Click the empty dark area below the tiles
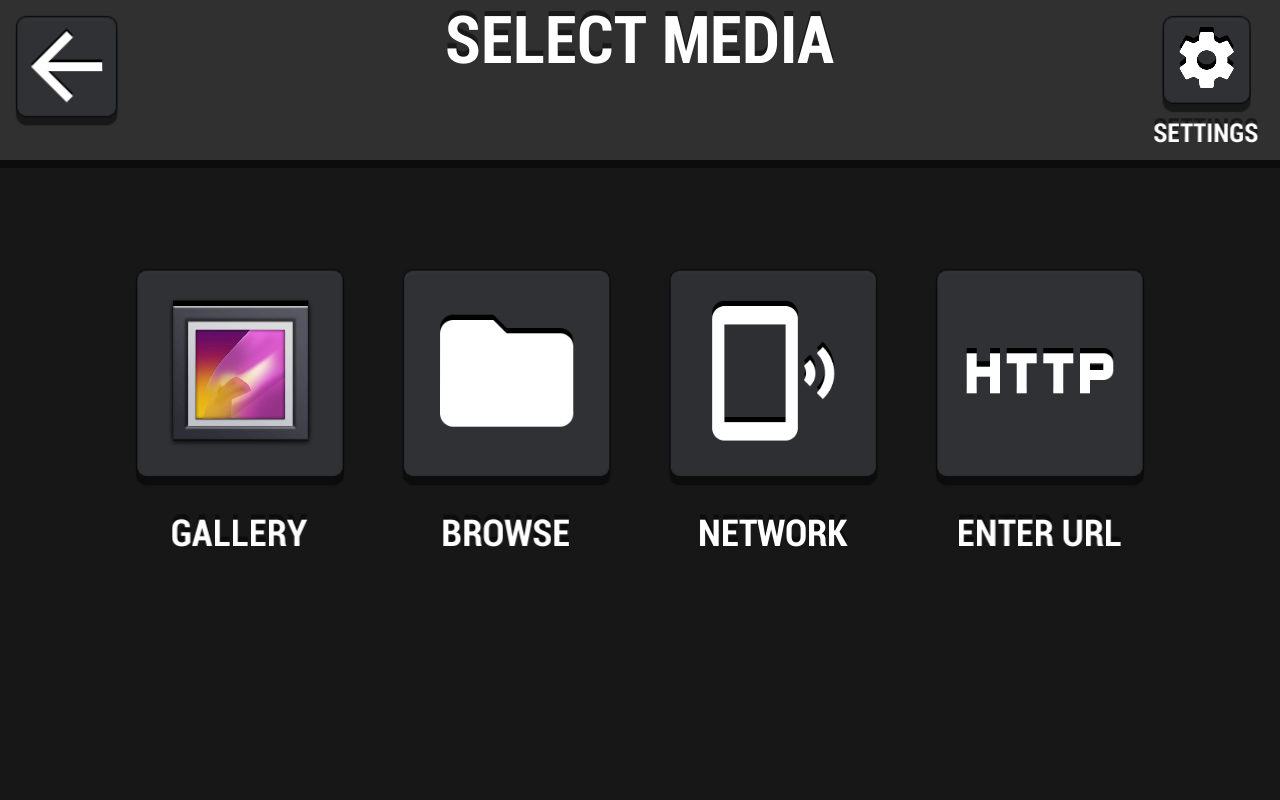This screenshot has height=800, width=1280. (640, 680)
